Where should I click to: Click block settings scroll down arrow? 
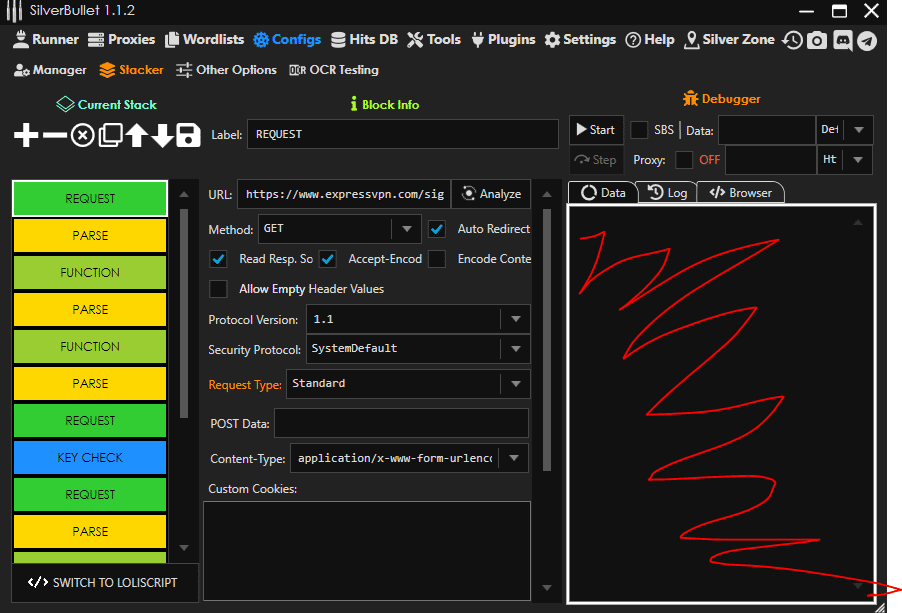coord(547,588)
